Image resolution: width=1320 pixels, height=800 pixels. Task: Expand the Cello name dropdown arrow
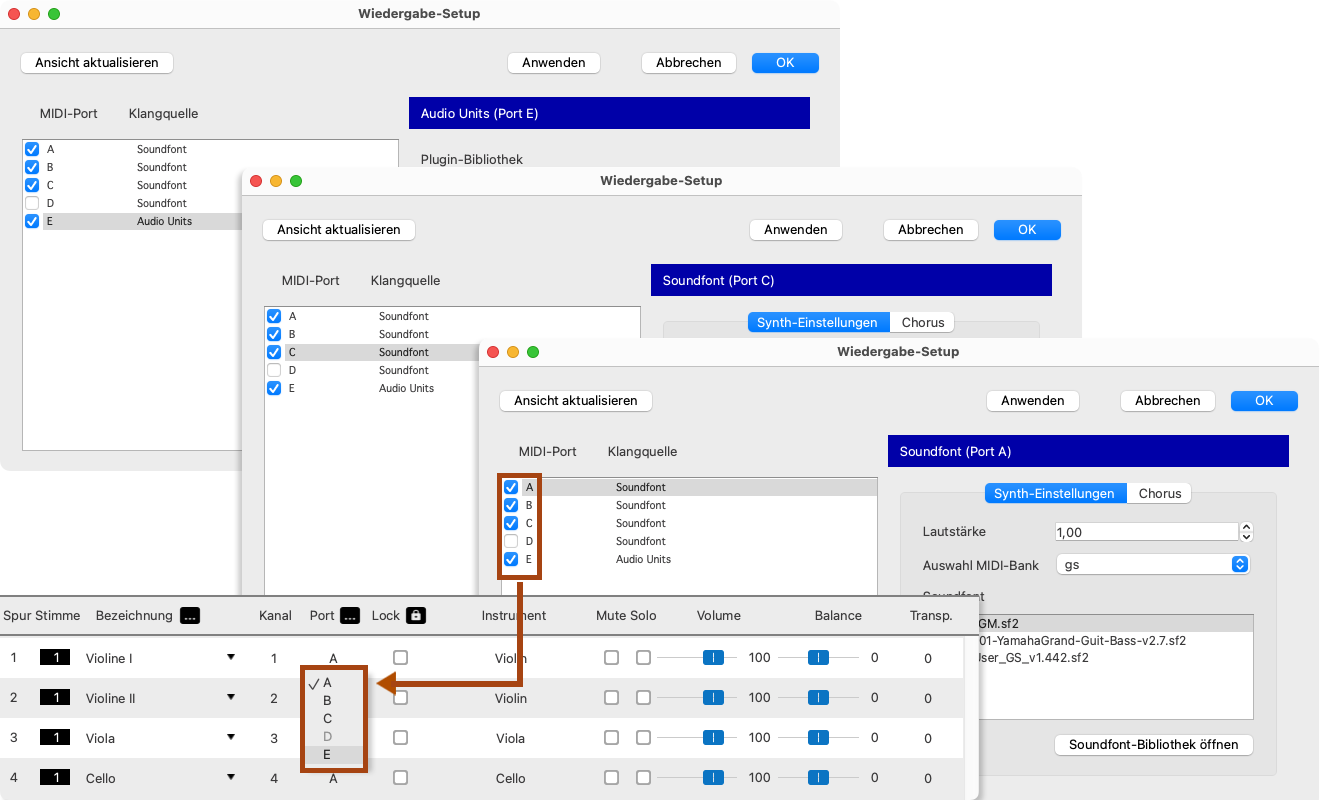[231, 777]
